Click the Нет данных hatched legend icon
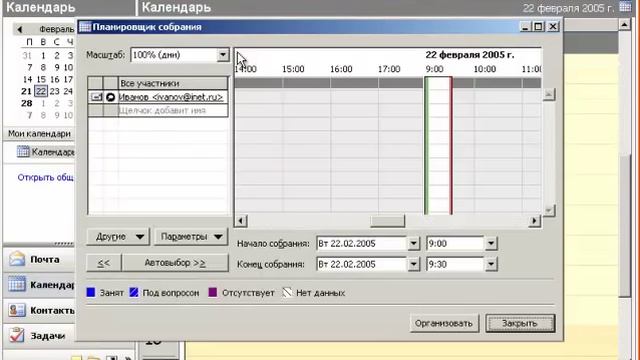Screen dimensions: 640x360 pos(287,292)
